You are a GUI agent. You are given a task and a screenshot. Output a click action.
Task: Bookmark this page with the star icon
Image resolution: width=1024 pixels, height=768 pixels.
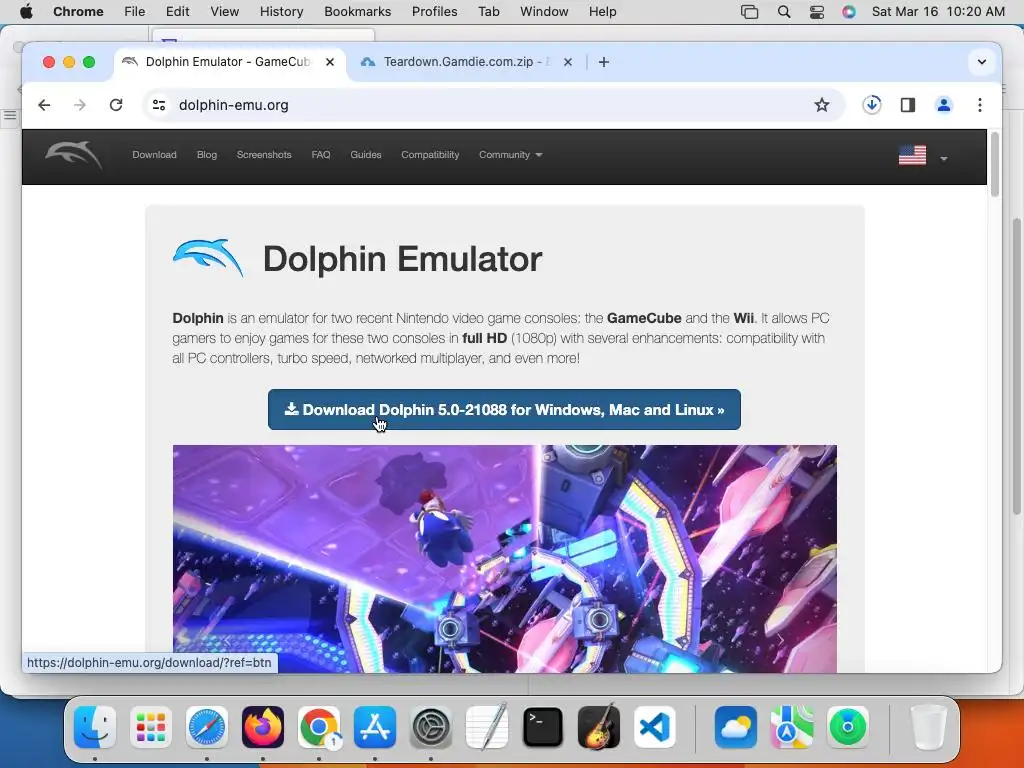tap(822, 105)
